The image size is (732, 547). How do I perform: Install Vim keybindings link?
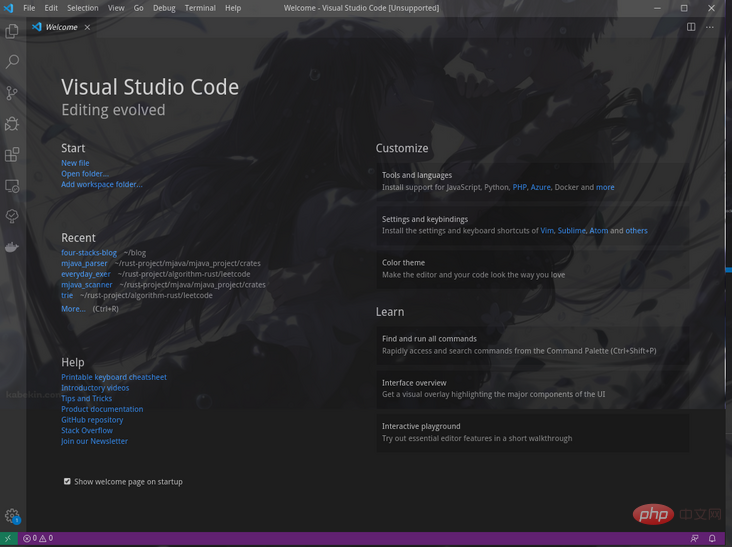[547, 231]
